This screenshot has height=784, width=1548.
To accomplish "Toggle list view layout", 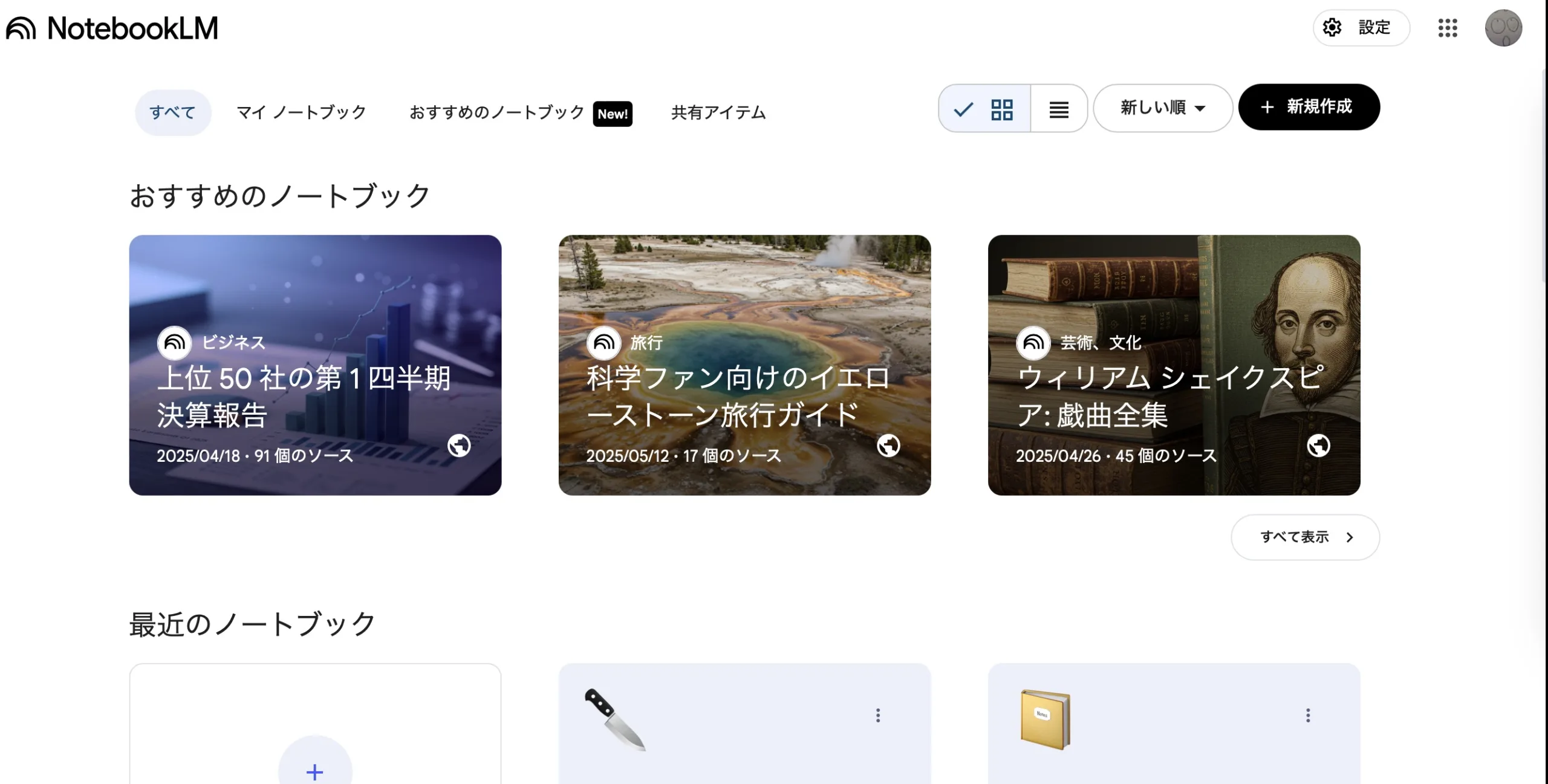I will tap(1059, 109).
